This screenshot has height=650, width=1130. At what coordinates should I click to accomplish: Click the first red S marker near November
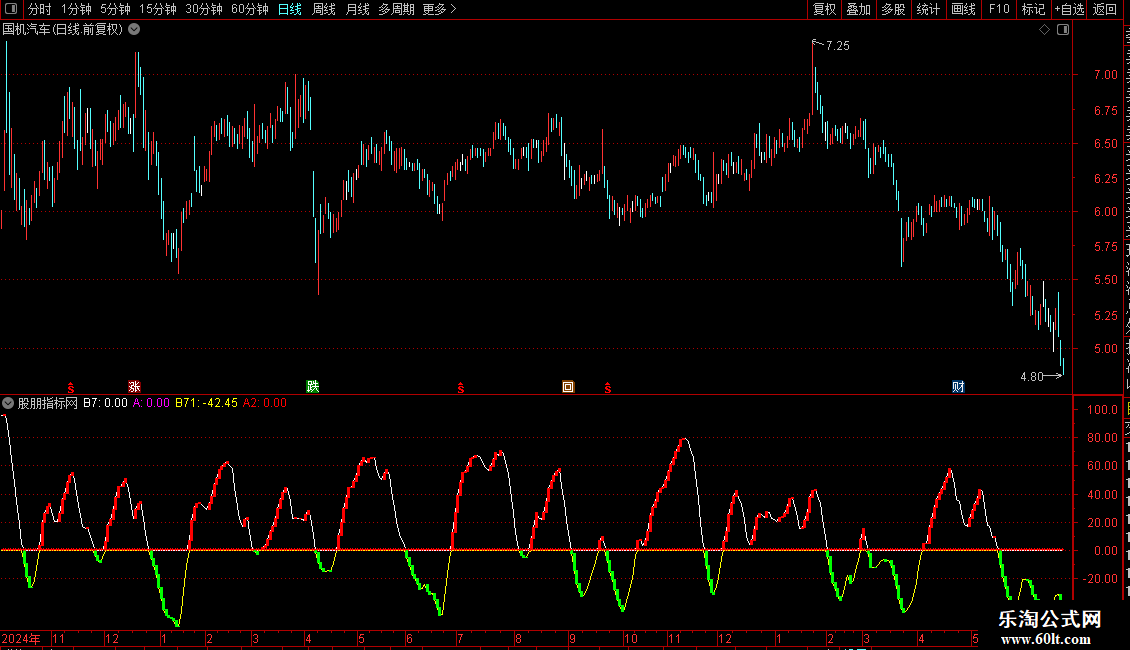tap(71, 388)
